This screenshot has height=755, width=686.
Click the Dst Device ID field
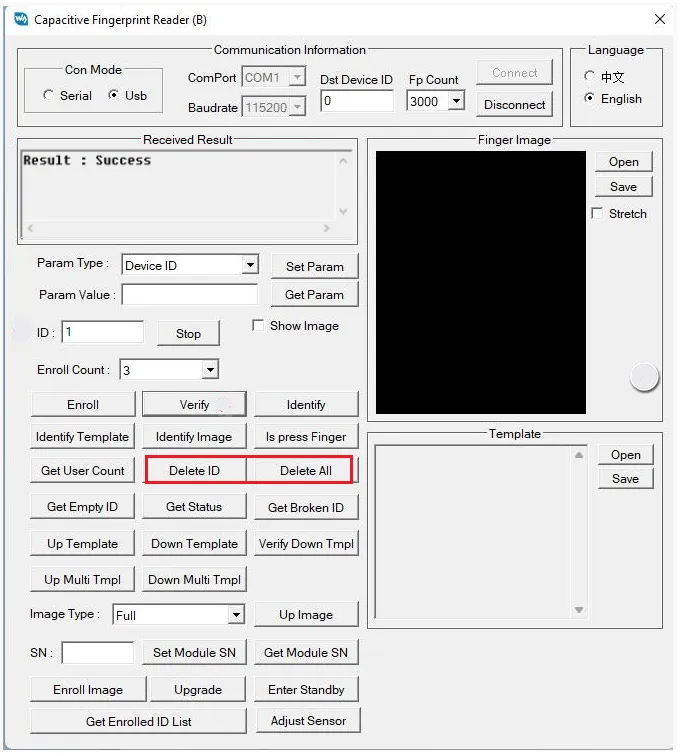coord(357,101)
